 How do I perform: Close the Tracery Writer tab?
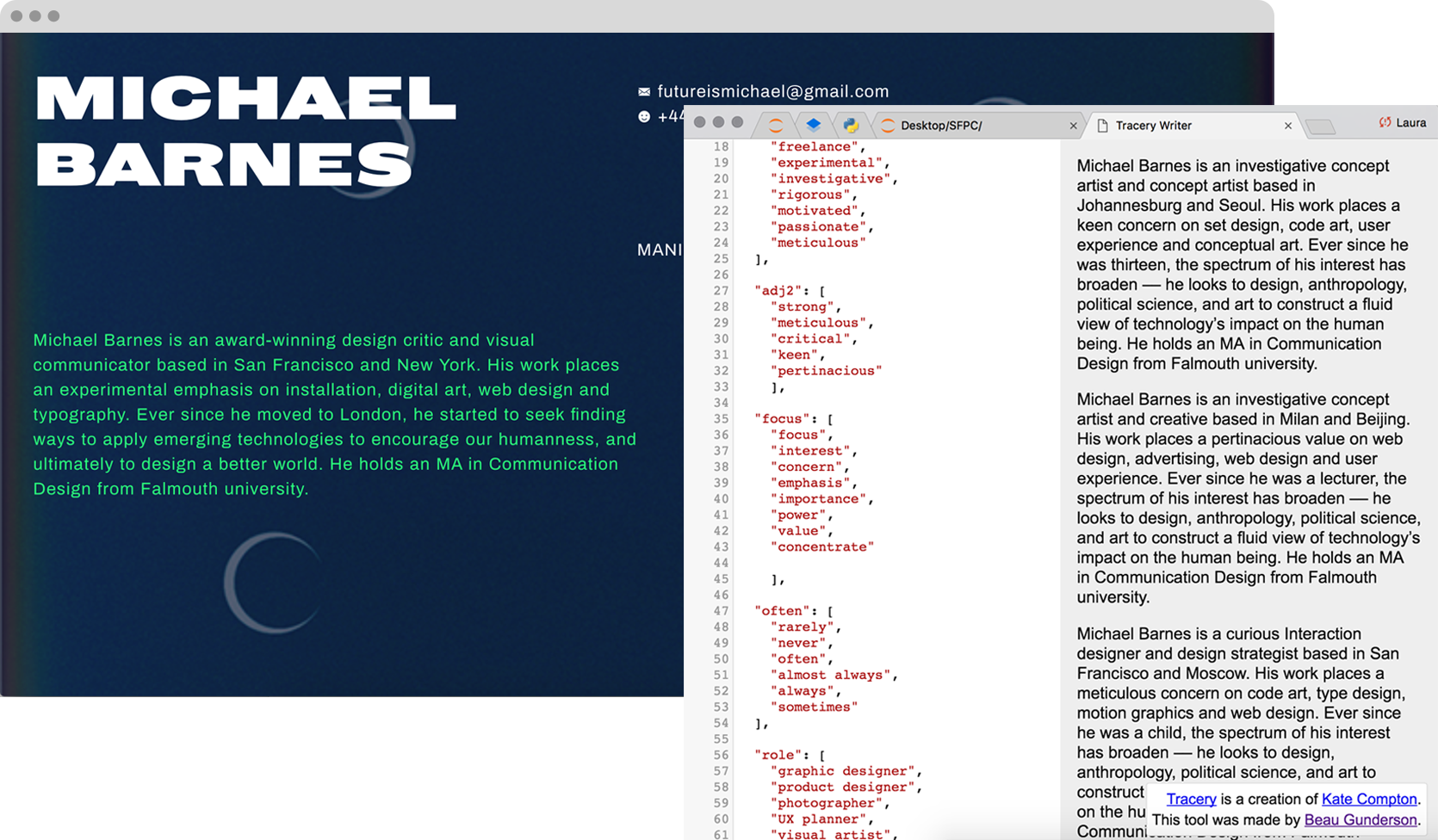(1288, 126)
